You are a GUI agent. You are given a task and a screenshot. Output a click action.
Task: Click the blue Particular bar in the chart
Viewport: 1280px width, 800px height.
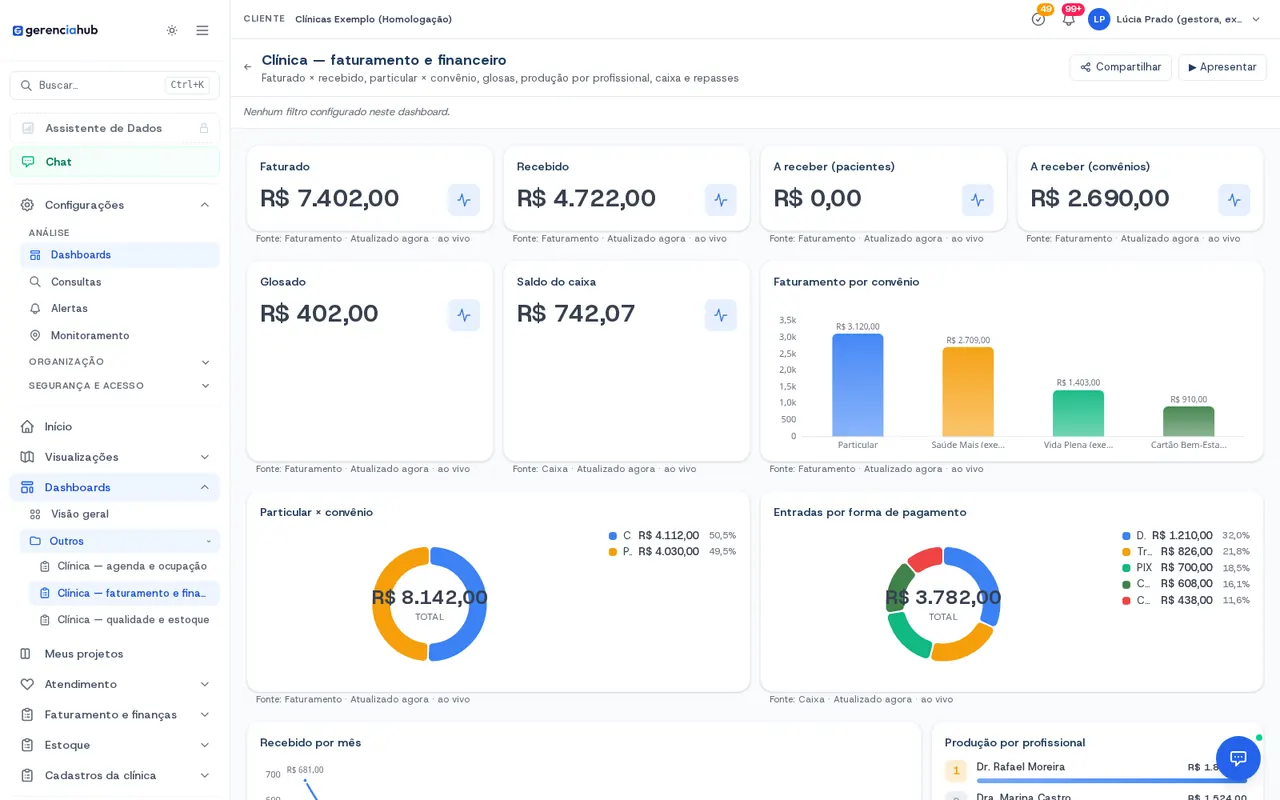click(x=858, y=385)
